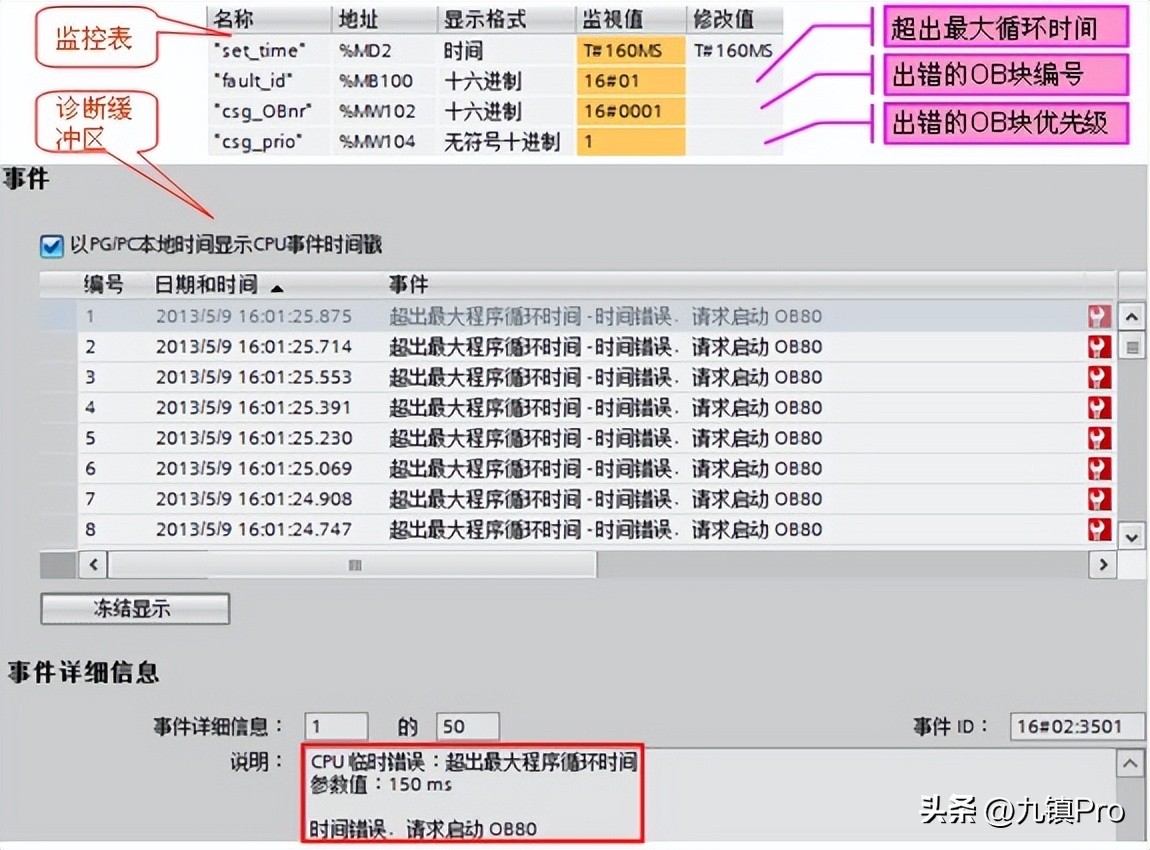Uncheck 以PG/PC本地时间显示CPU事件时间戳
The height and width of the screenshot is (850, 1150).
[51, 246]
